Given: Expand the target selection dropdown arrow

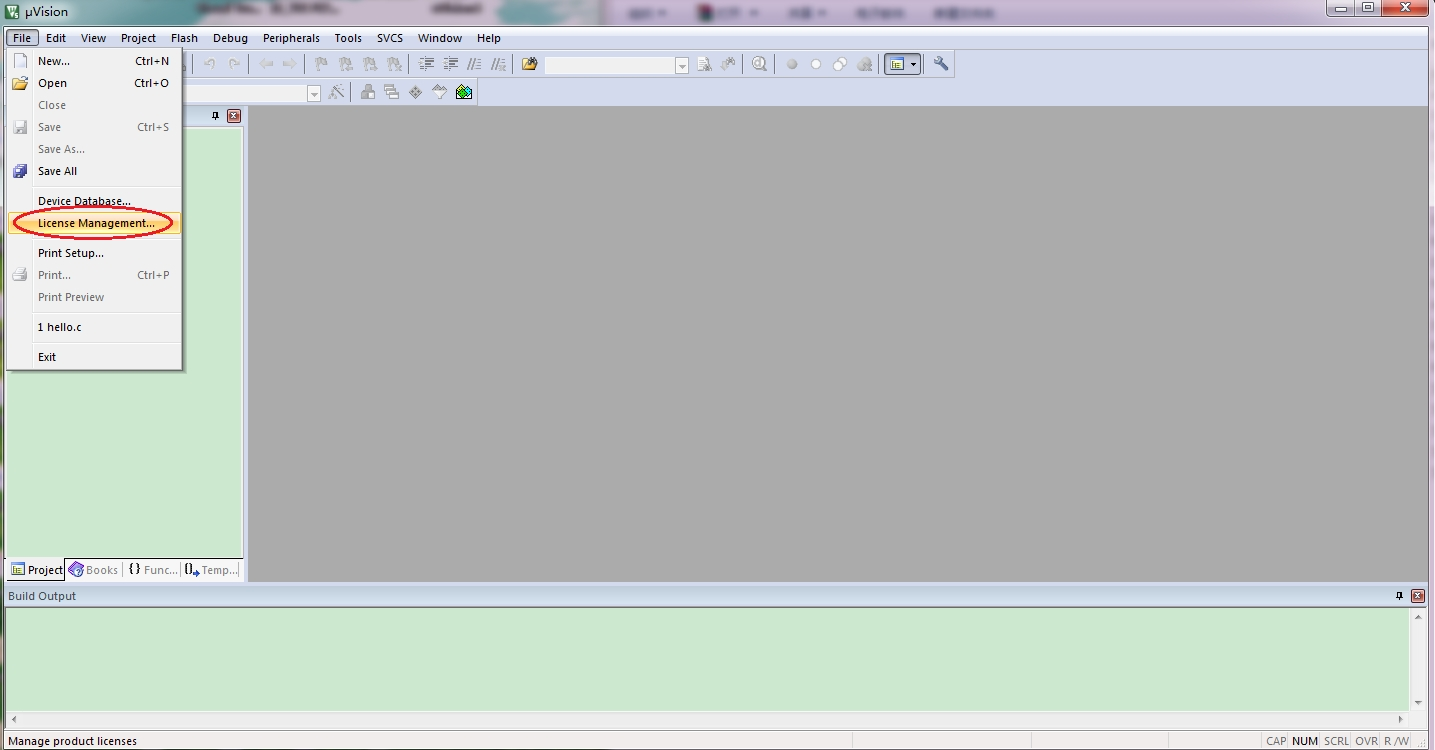Looking at the screenshot, I should 314,93.
